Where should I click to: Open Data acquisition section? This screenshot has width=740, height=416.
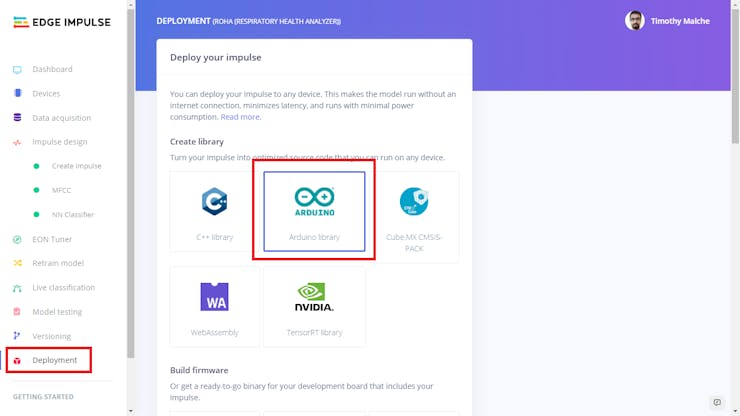point(61,118)
